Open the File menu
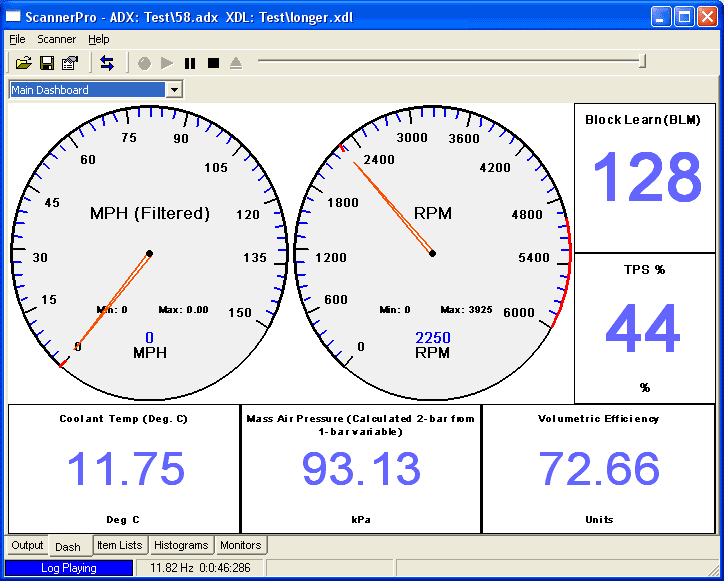 17,39
